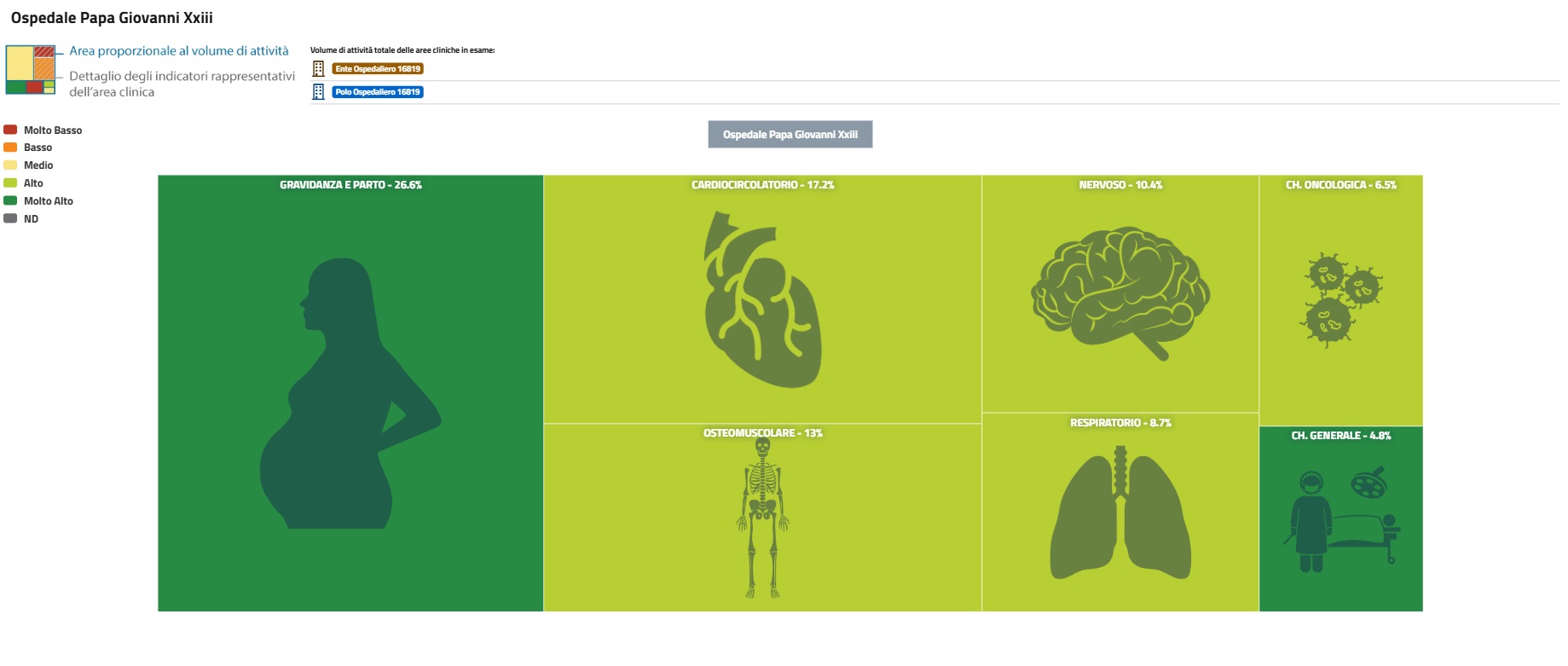Click the skeleton icon in Osteomuscolare

(762, 518)
